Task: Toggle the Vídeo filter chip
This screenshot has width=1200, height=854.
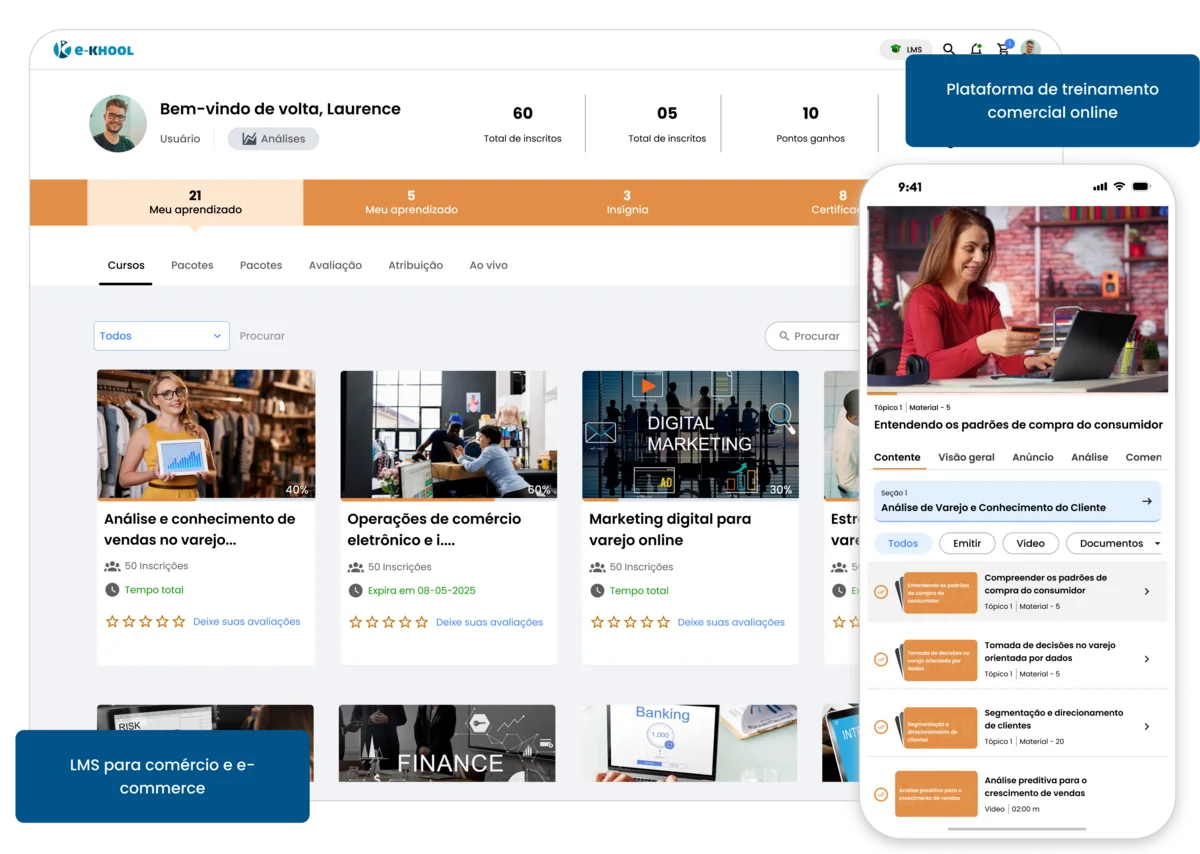Action: tap(1030, 543)
